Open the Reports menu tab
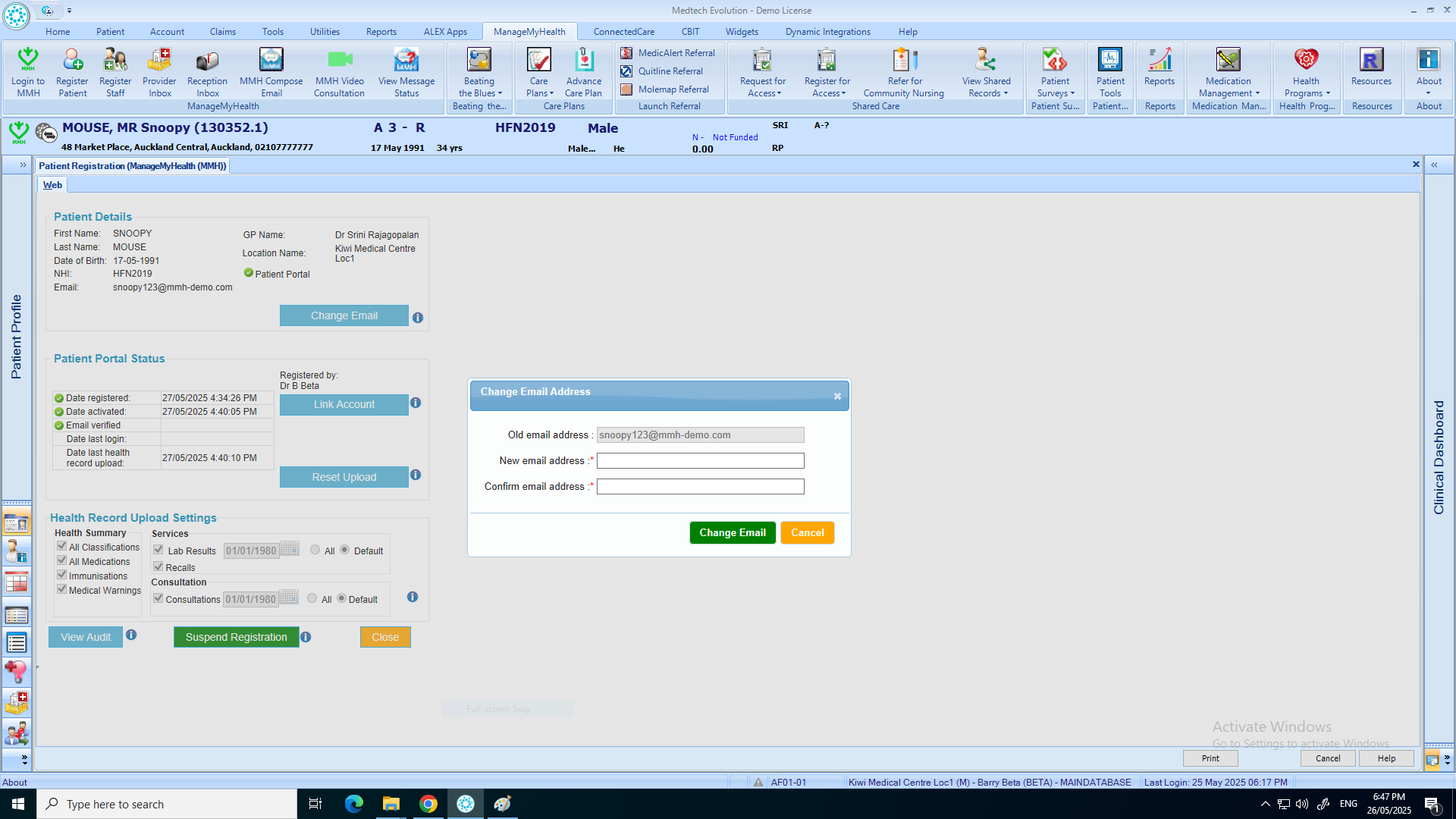Viewport: 1456px width, 819px height. click(381, 32)
